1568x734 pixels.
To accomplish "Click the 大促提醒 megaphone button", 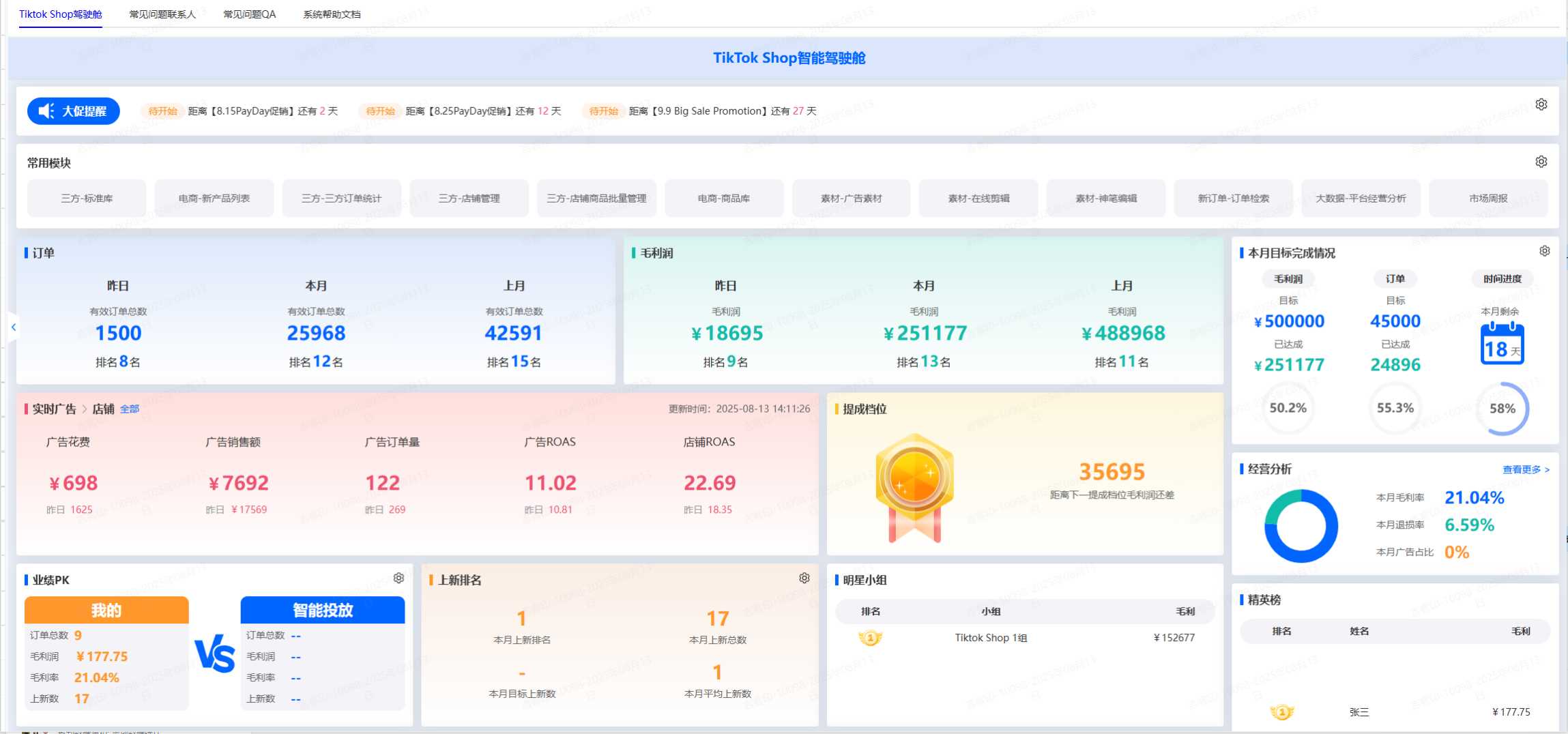I will pos(74,111).
